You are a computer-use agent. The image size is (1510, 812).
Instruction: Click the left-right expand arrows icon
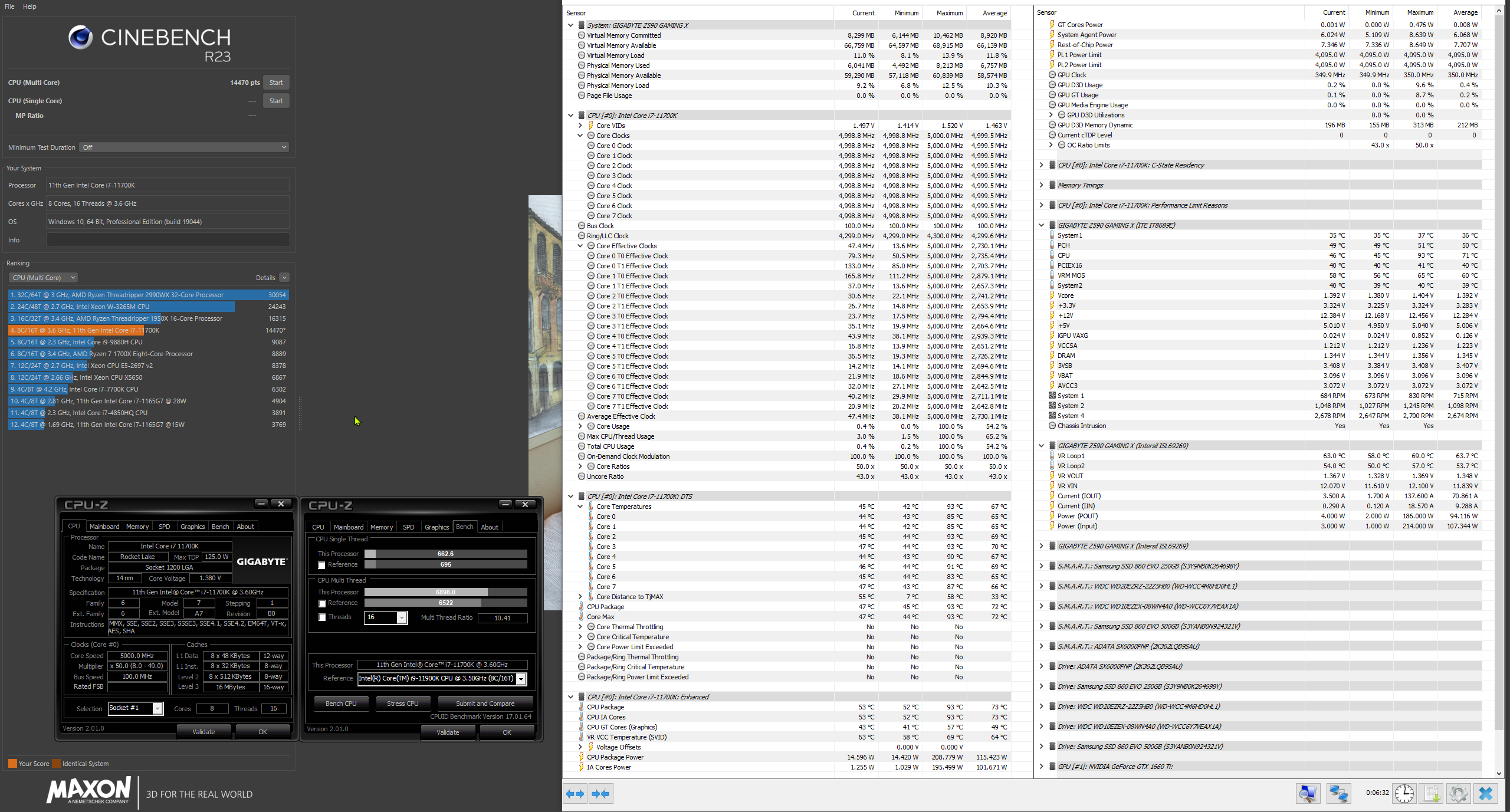pos(575,794)
